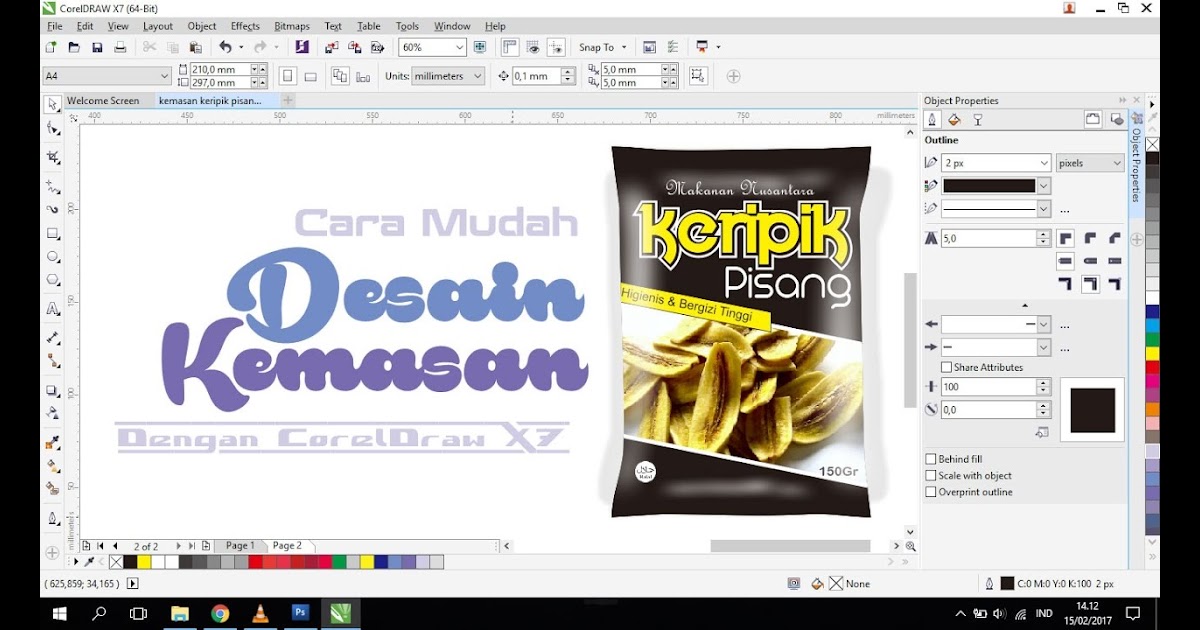This screenshot has width=1200, height=630.
Task: Enable Overprint outline checkbox
Action: point(931,492)
